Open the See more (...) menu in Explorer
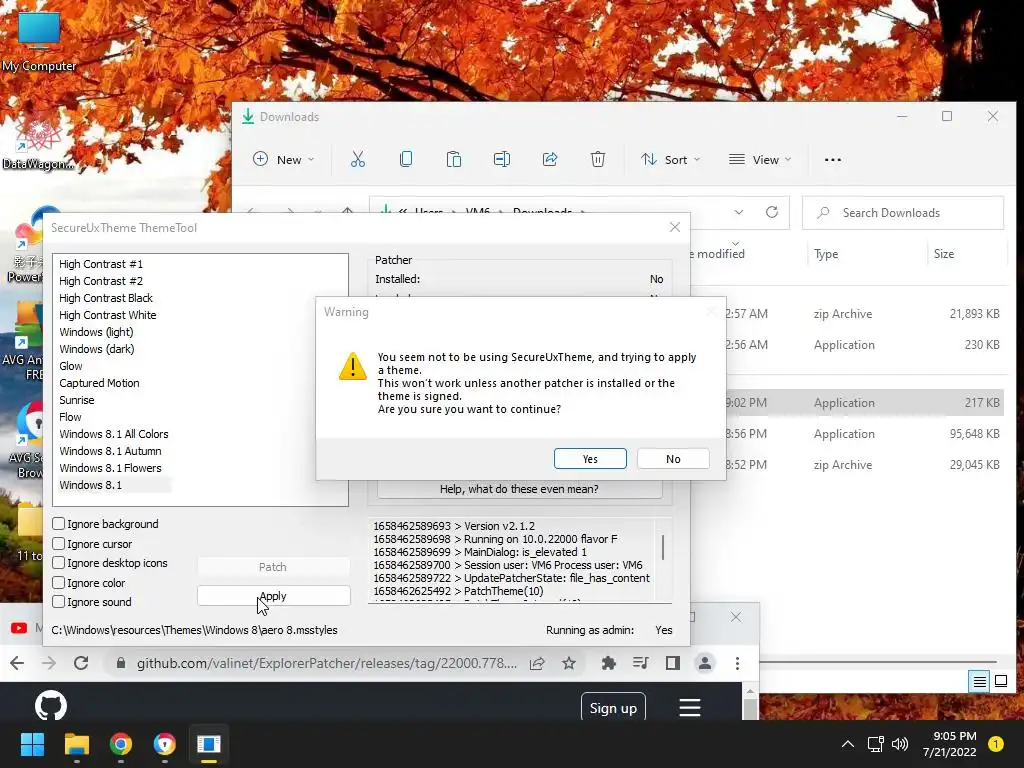Screen dimensions: 1024x768 coord(833,159)
